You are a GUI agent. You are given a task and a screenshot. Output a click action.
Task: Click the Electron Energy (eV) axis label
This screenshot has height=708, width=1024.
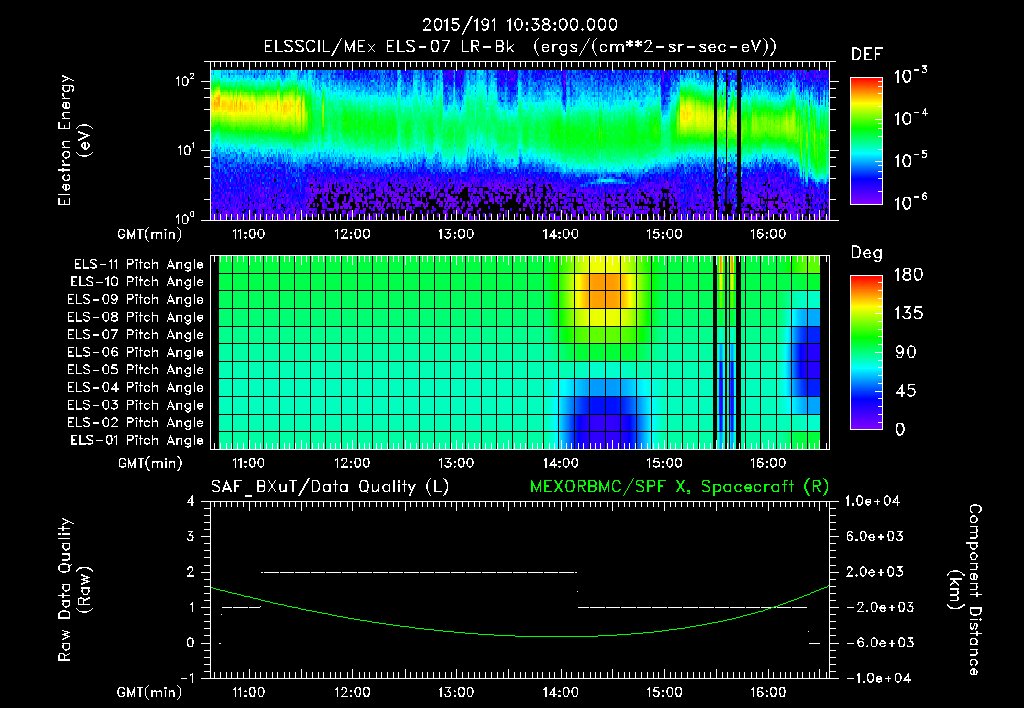(x=73, y=140)
